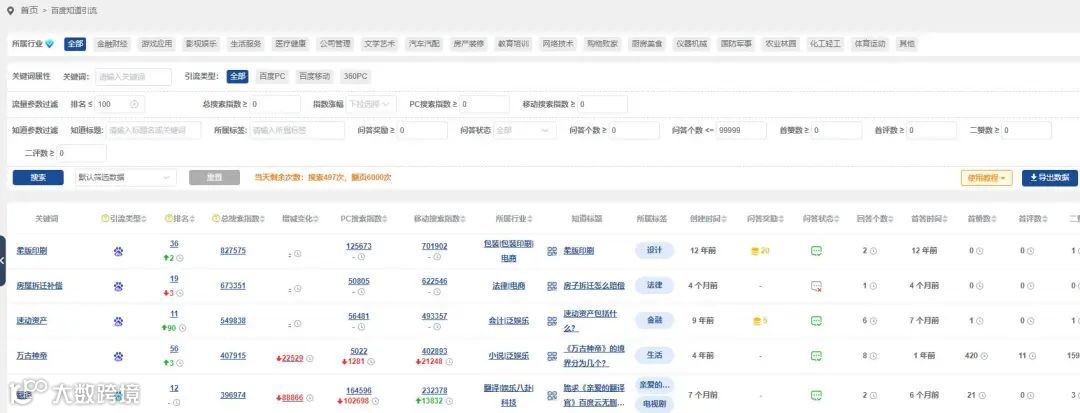Viewport: 1080px width, 413px height.
Task: Select 游戏应用 industry filter
Action: point(156,43)
